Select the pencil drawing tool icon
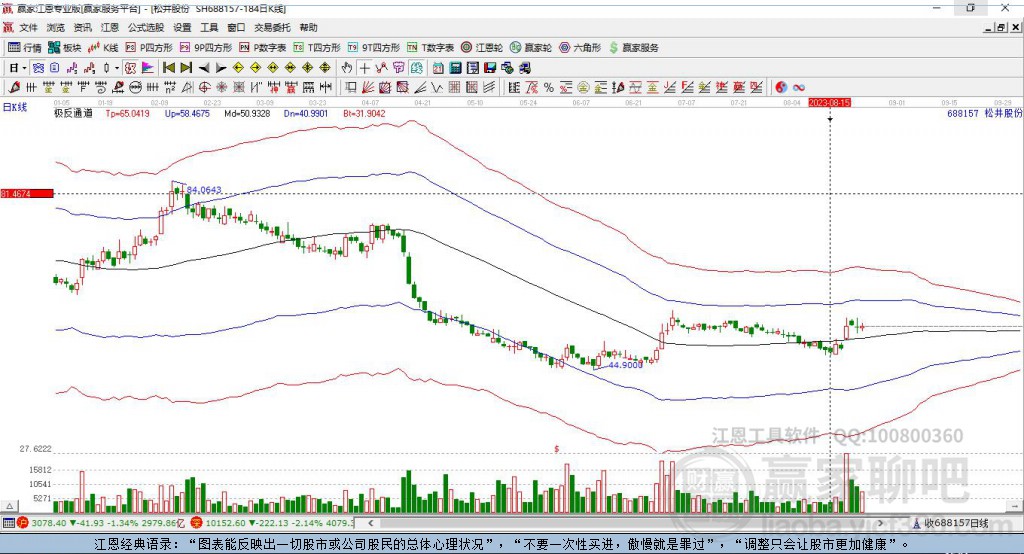 pos(14,87)
